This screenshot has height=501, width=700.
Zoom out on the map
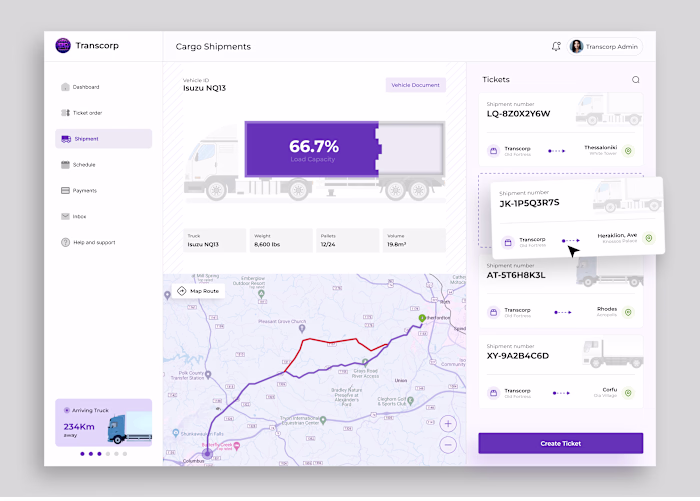click(x=448, y=445)
